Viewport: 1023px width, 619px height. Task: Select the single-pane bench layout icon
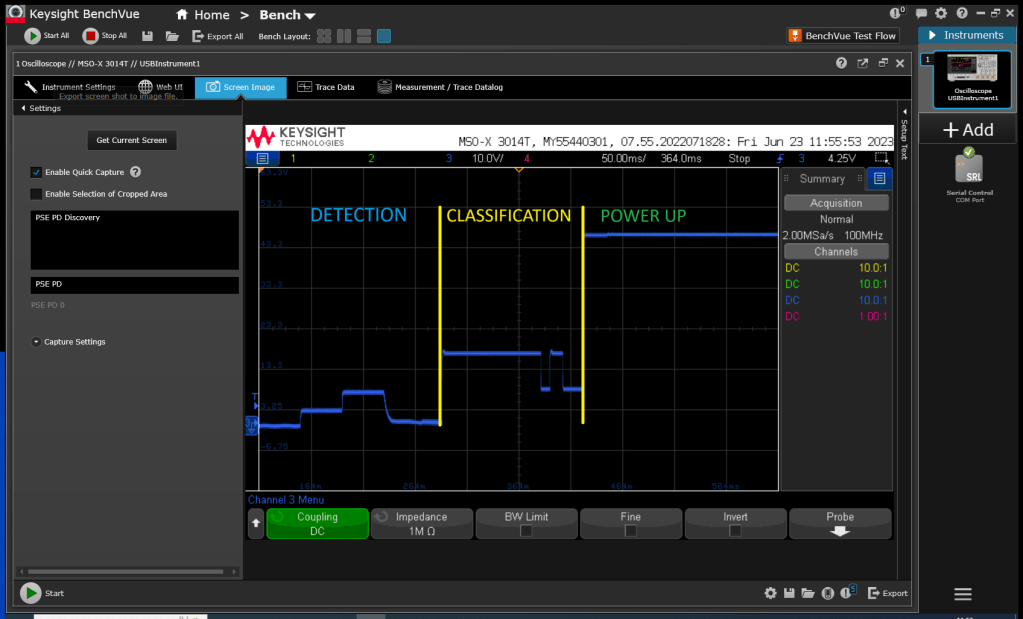click(383, 36)
